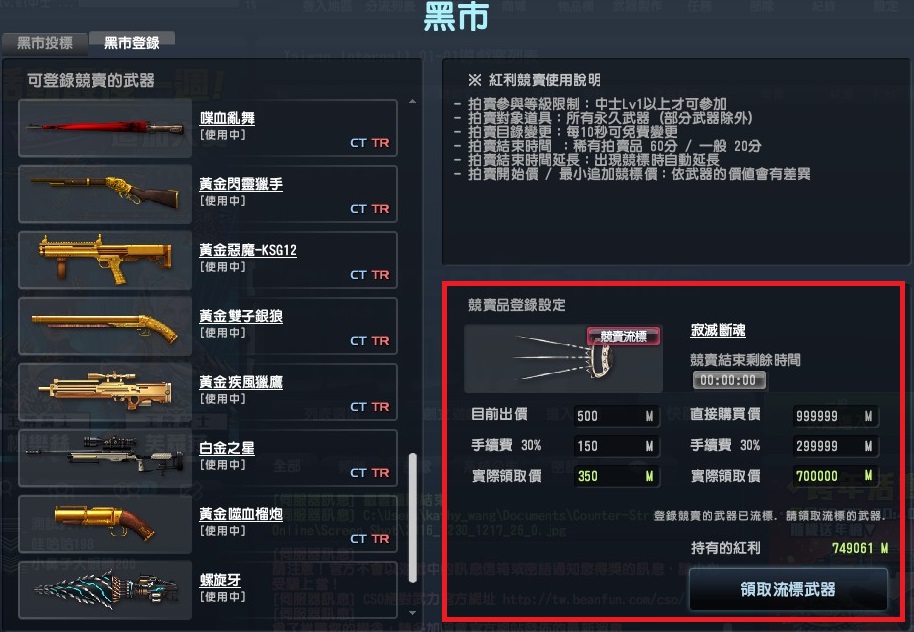This screenshot has width=914, height=632.
Task: Switch to the 黑市投標 tab
Action: click(45, 43)
